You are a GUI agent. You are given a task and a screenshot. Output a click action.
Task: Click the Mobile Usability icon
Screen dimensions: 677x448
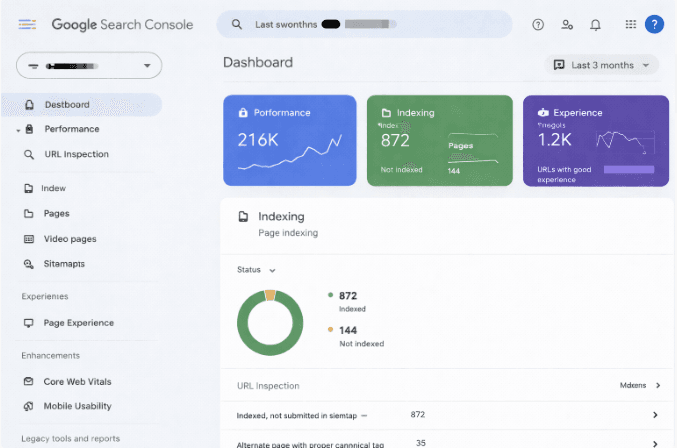(x=28, y=406)
